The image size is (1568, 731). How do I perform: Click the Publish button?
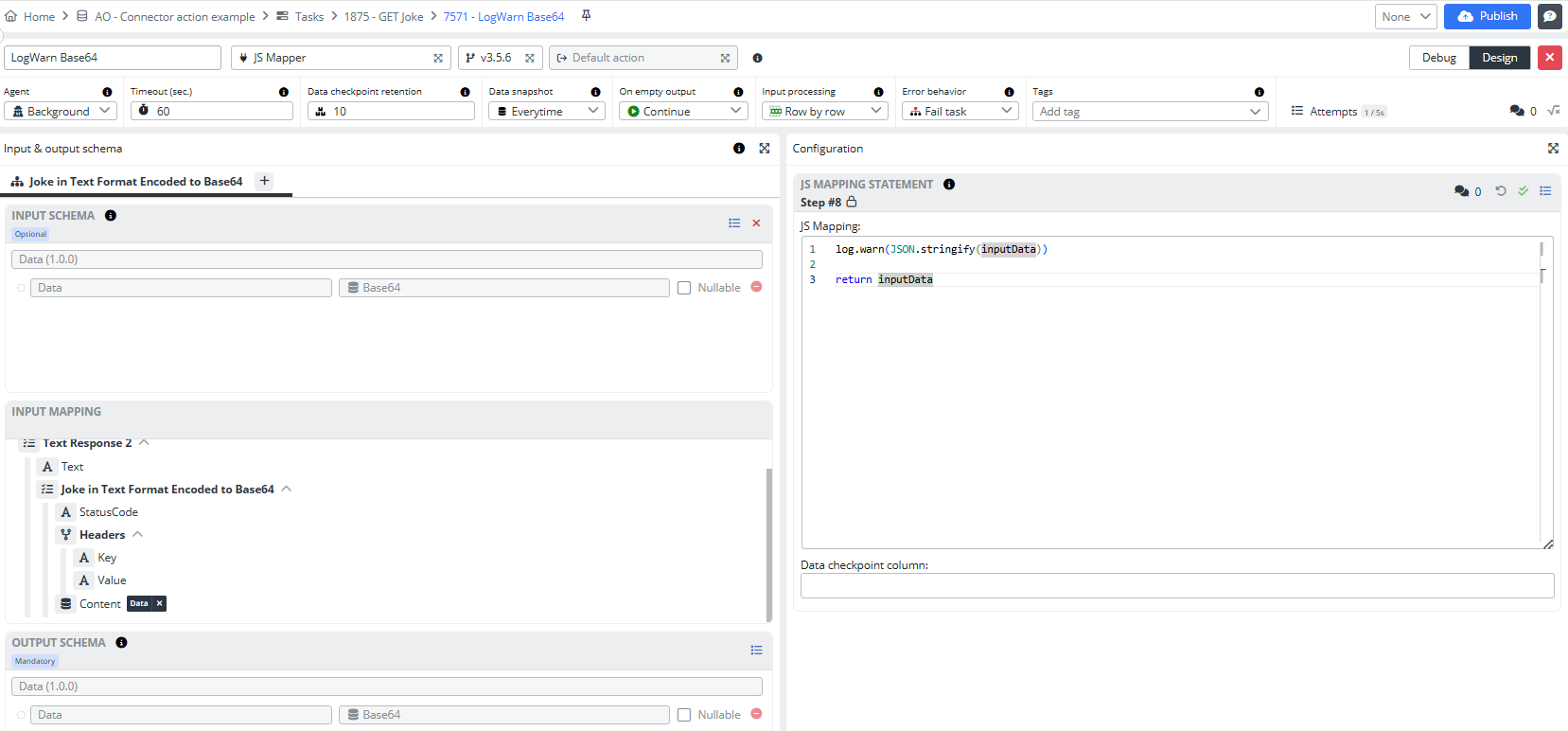point(1487,16)
